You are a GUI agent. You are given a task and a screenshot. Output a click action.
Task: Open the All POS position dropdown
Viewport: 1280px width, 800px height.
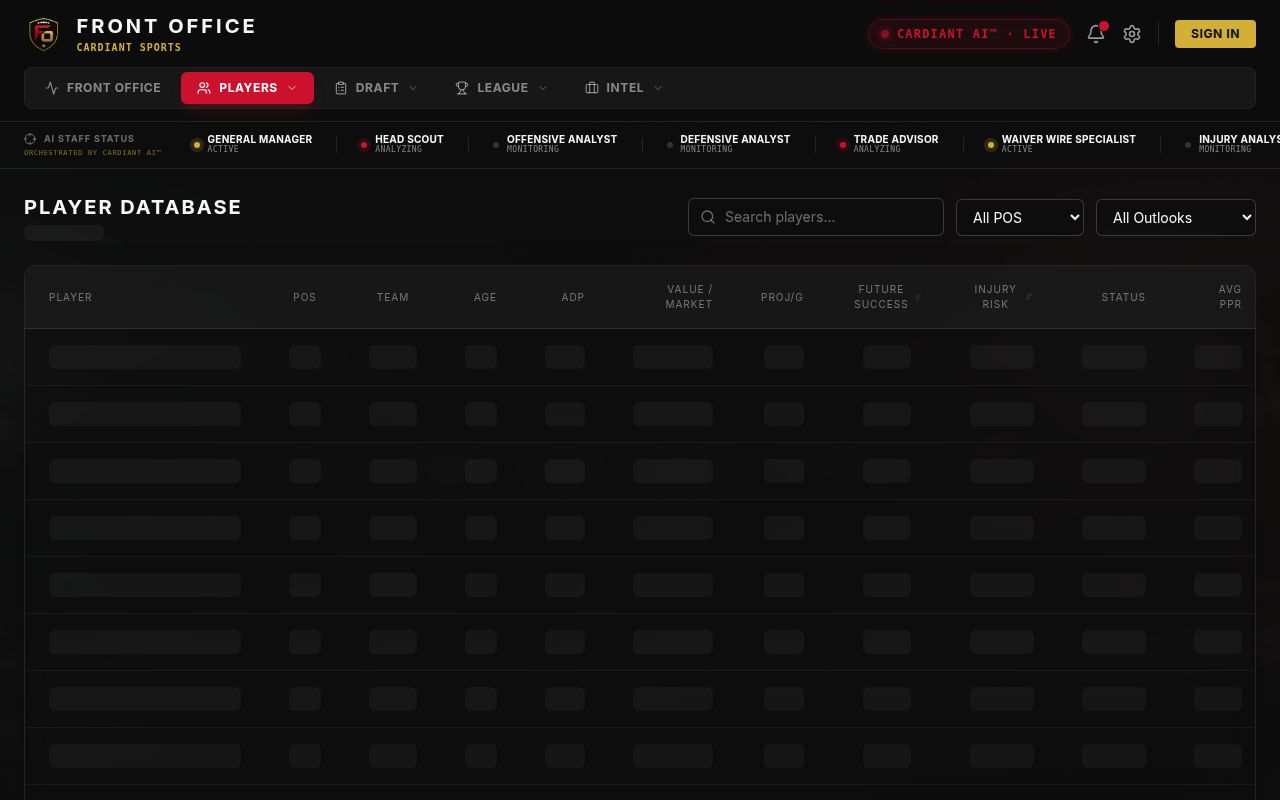[1020, 217]
